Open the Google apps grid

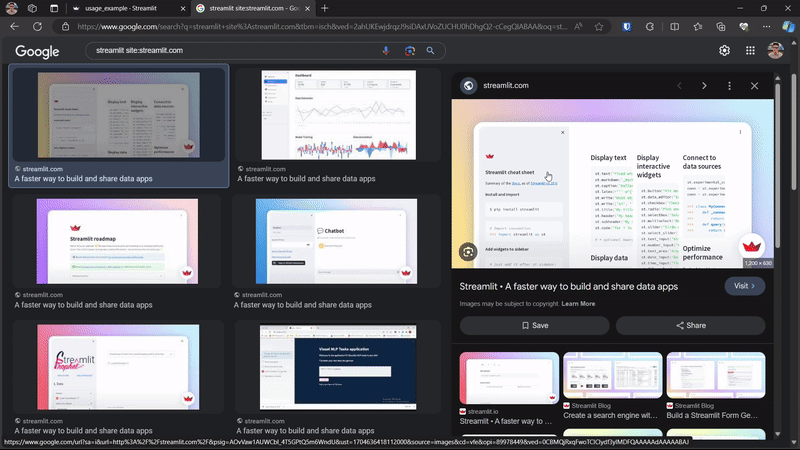click(749, 50)
